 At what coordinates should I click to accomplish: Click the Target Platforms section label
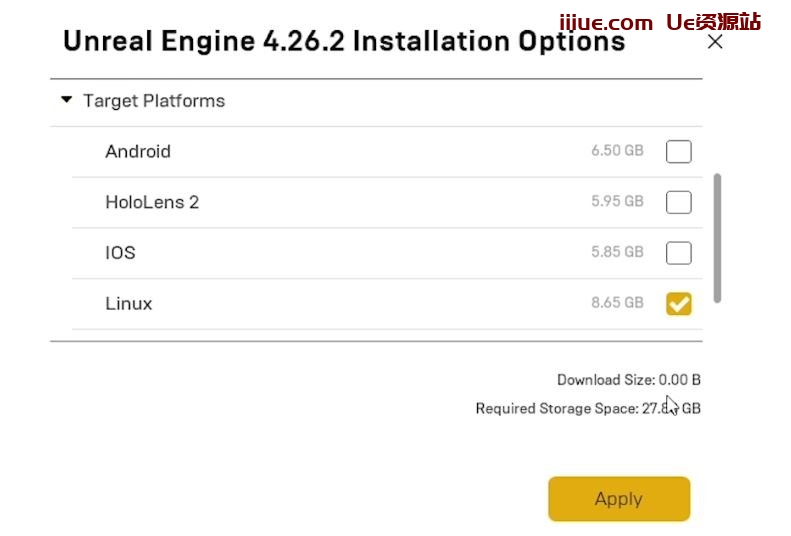pyautogui.click(x=154, y=101)
